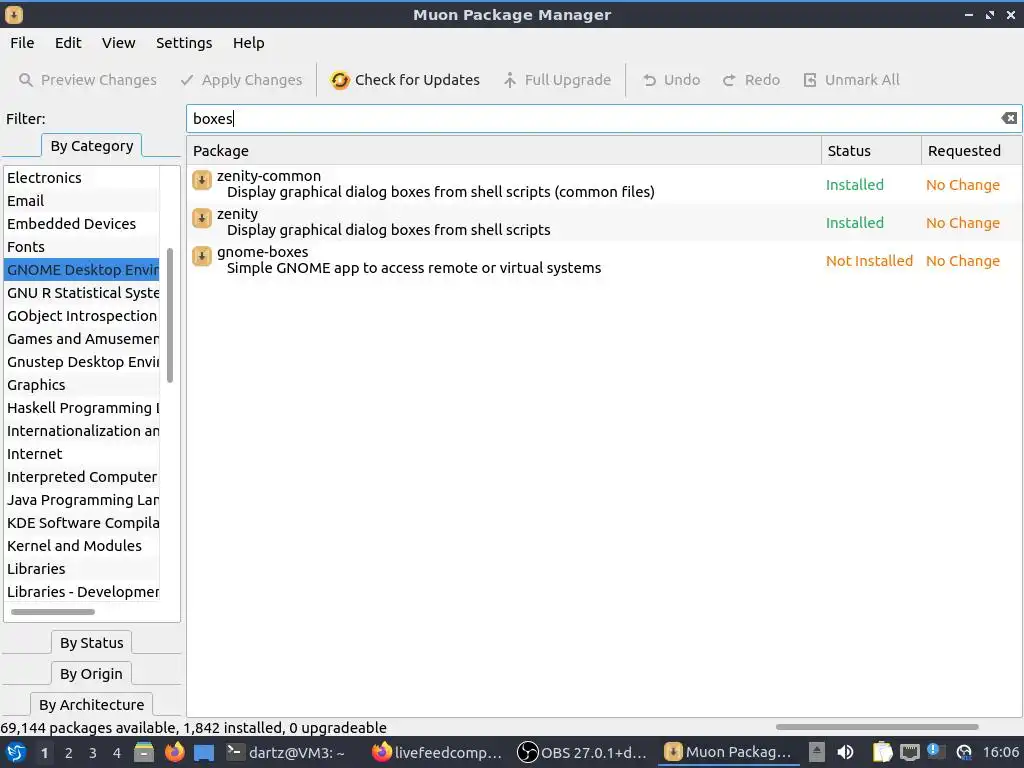Click the 'Not Installed' status of gnome-boxes
The width and height of the screenshot is (1024, 768).
coord(869,261)
